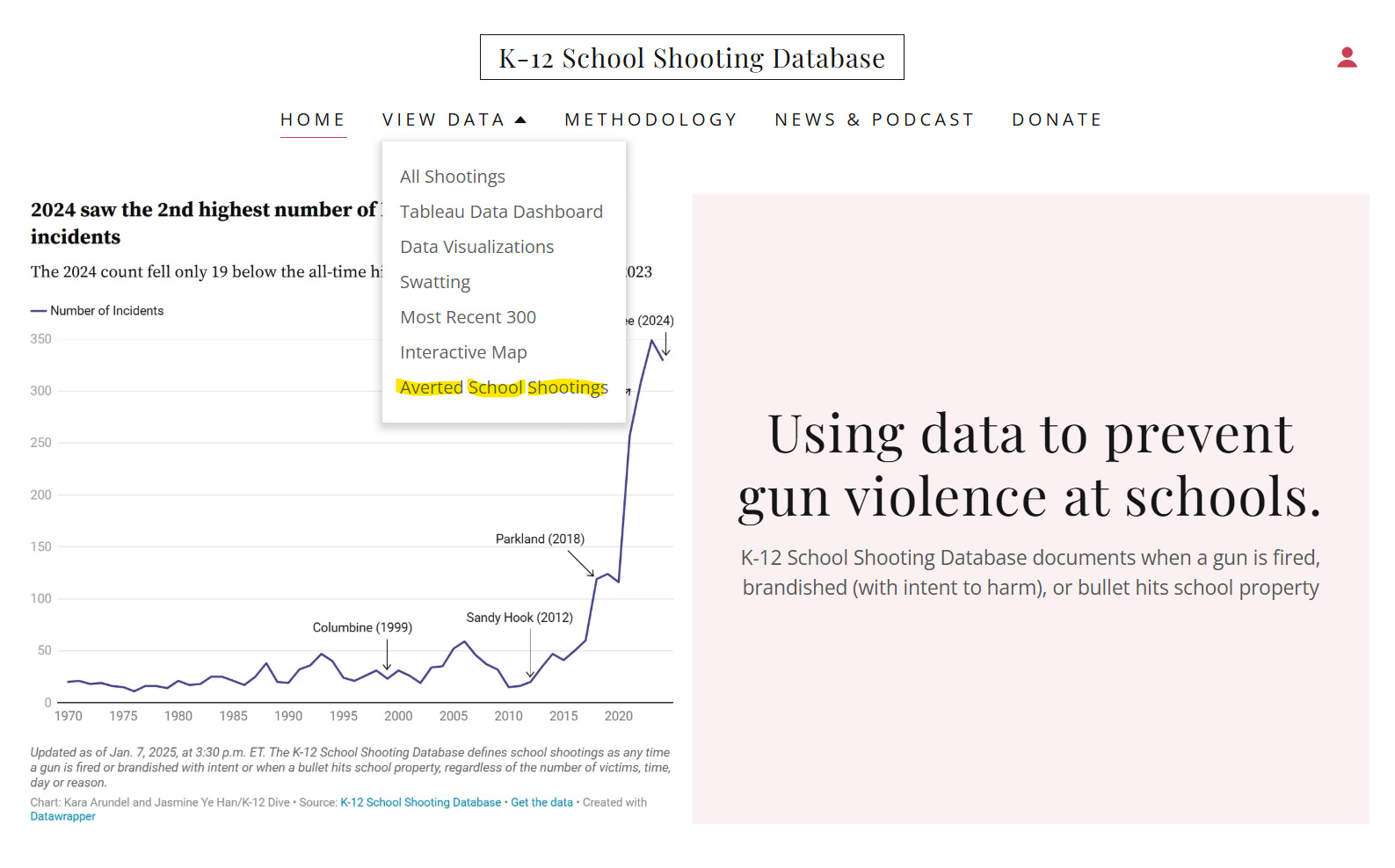
Task: Go to the Home tab
Action: click(313, 119)
